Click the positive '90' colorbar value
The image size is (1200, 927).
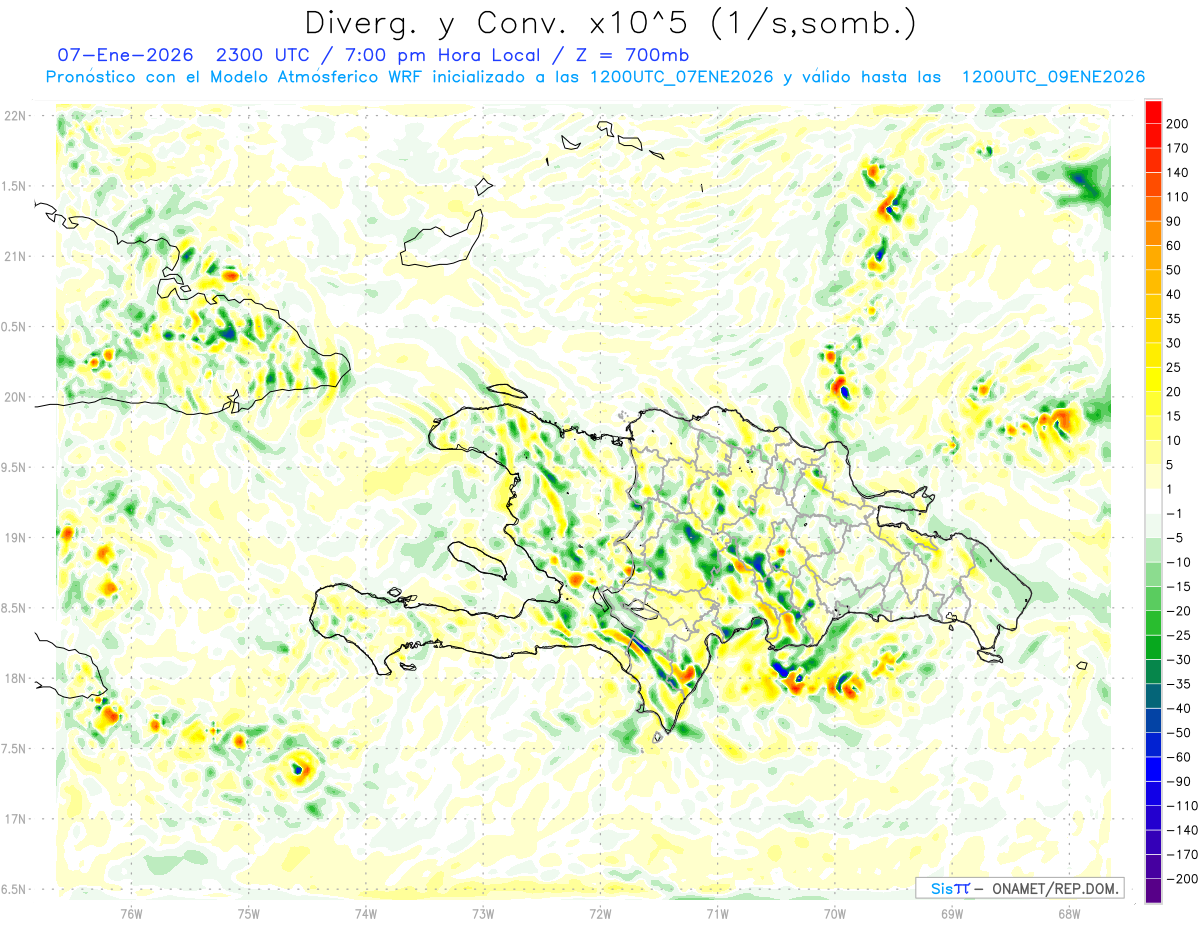(1174, 221)
